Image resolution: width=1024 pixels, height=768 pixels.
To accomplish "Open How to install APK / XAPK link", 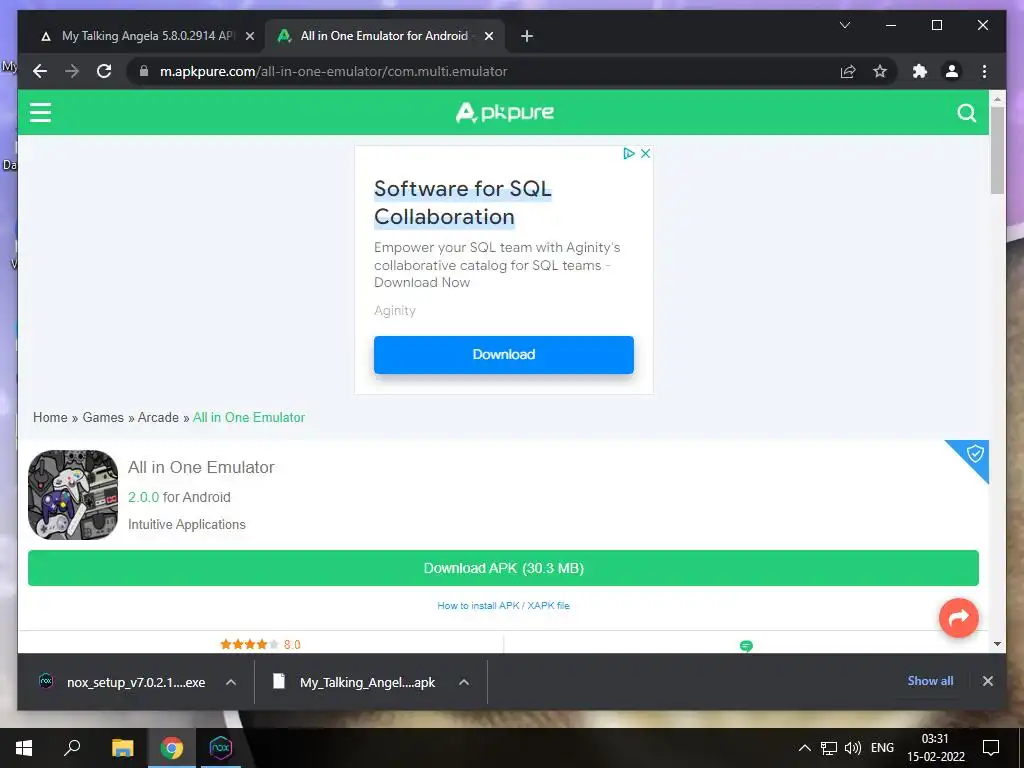I will pos(504,605).
